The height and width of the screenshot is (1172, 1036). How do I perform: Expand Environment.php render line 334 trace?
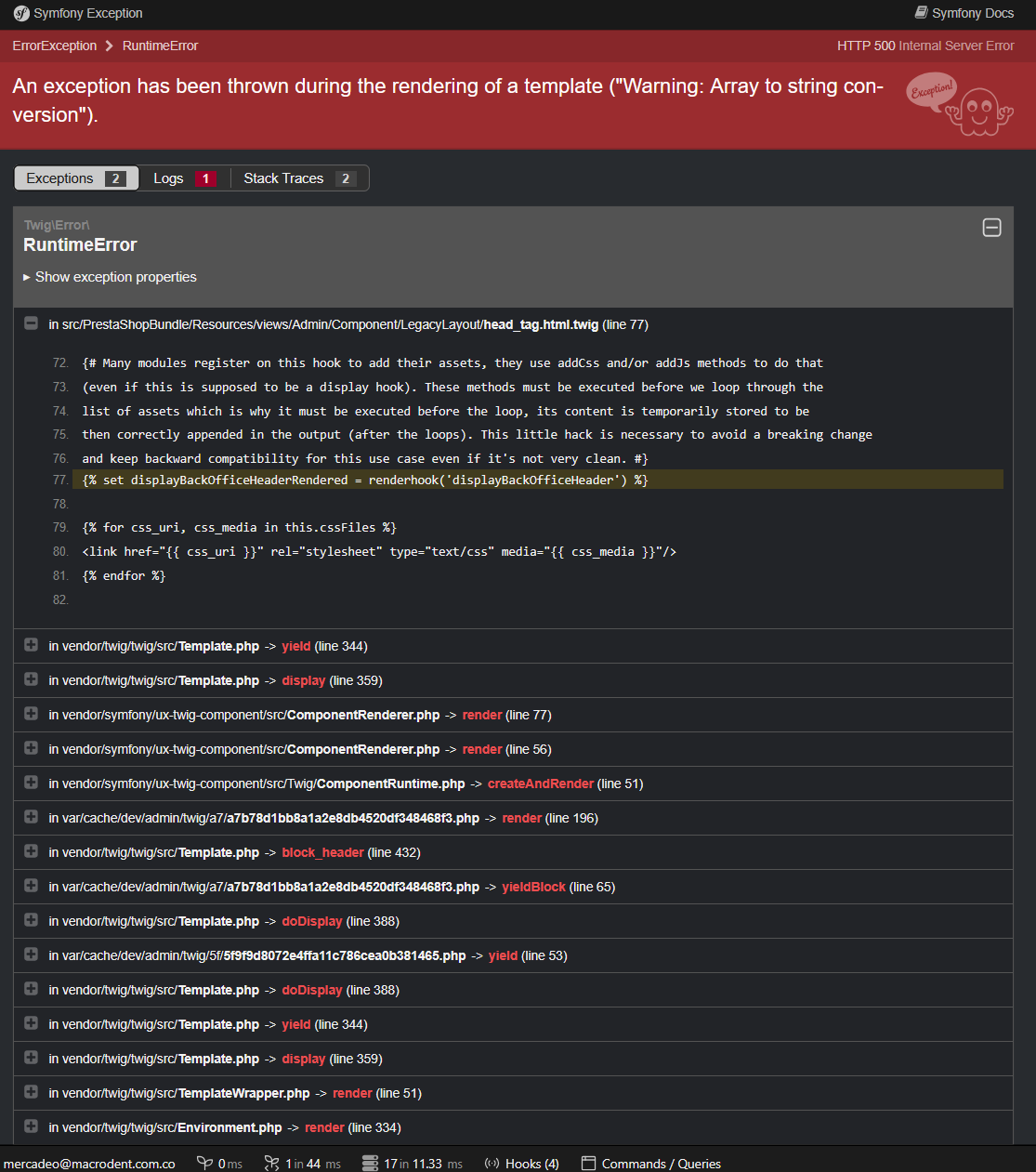[31, 1126]
